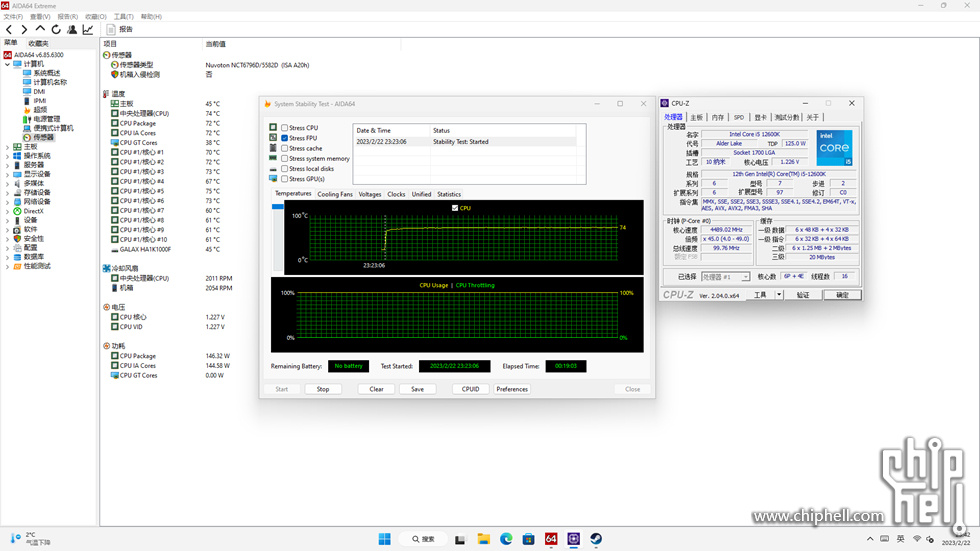Screen dimensions: 980x551
Task: Select the 操作系统 Windows logo item
Action: 18,156
